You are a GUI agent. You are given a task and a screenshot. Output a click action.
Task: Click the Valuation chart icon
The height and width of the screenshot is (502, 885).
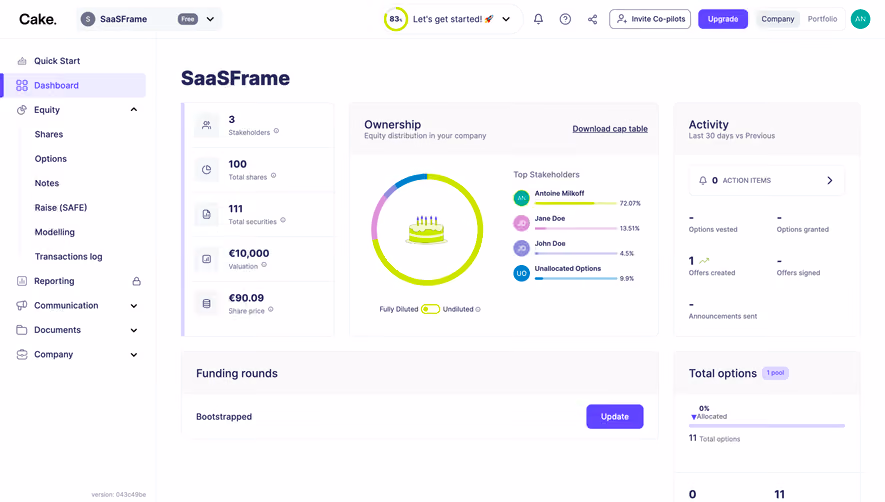click(207, 259)
